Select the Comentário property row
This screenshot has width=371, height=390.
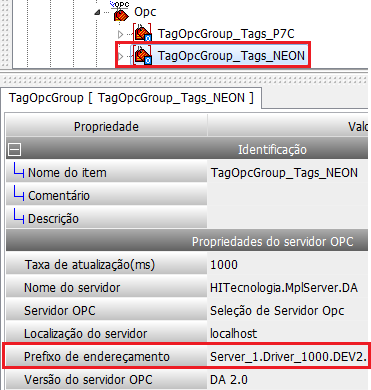106,195
